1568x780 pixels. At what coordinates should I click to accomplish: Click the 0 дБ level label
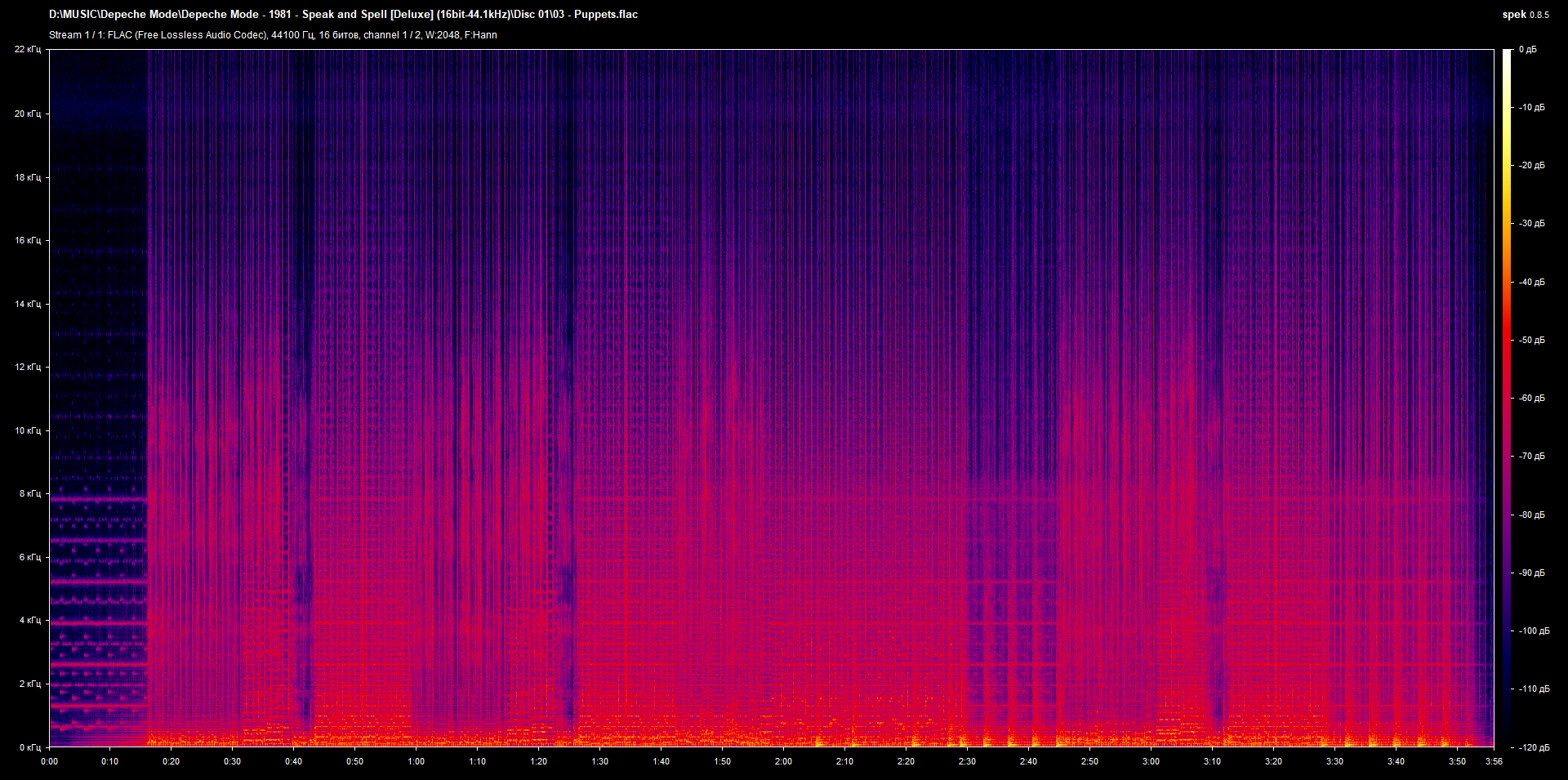pos(1528,50)
